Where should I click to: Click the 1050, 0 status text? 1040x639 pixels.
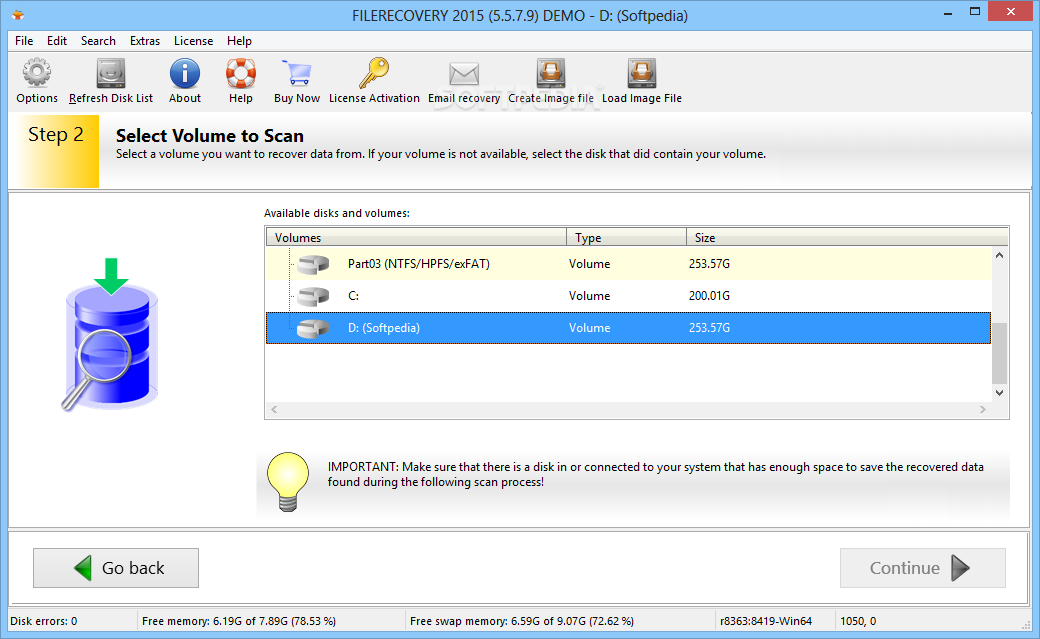pos(858,621)
